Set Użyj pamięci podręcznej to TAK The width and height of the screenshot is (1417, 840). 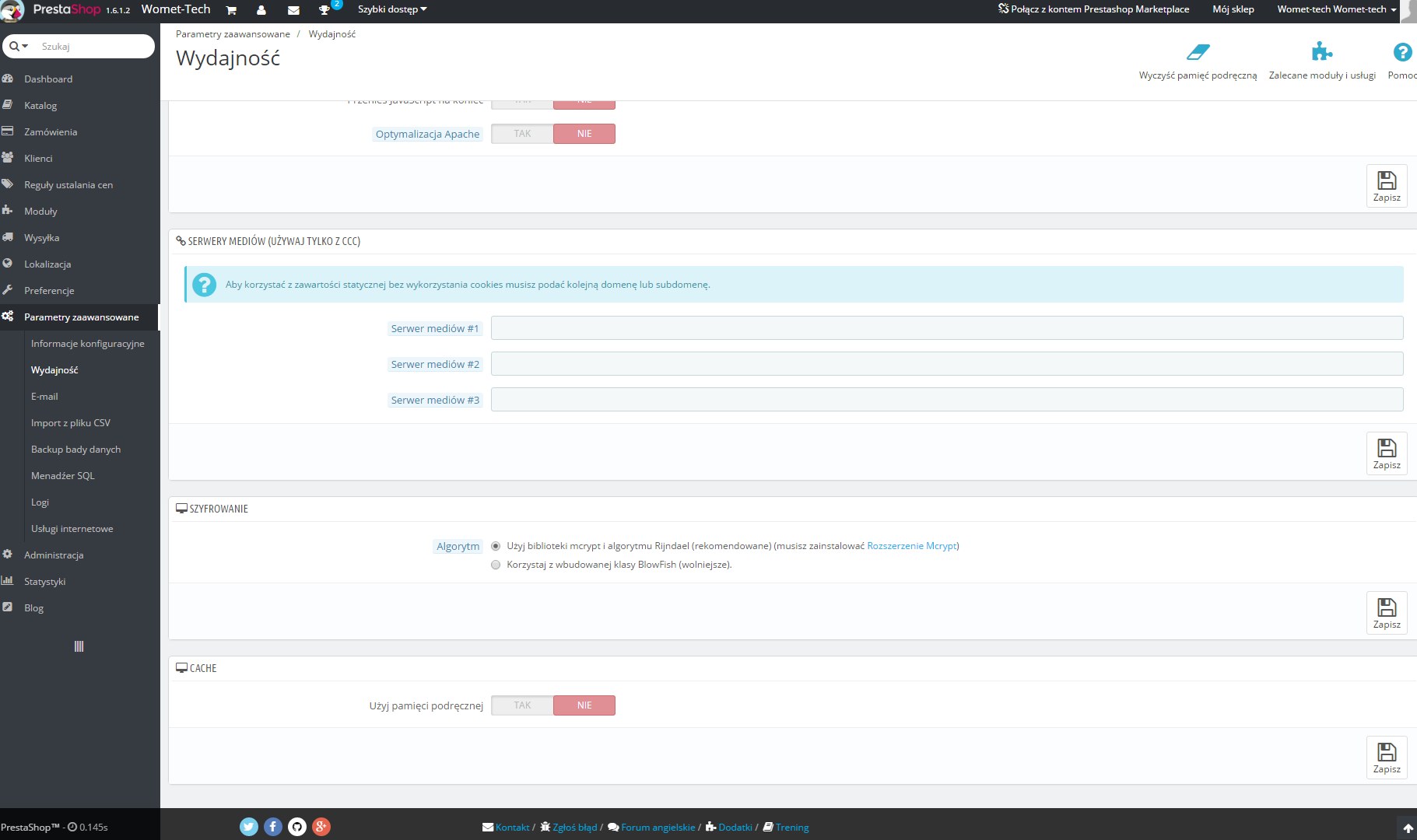click(x=522, y=705)
